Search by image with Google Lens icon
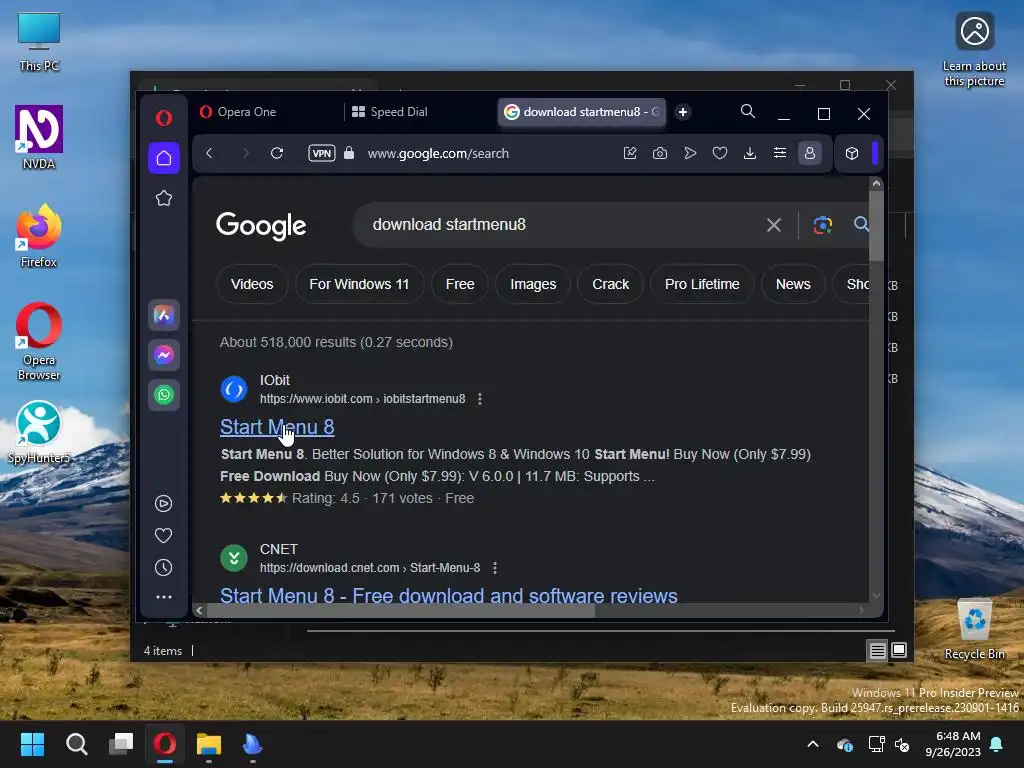Screen dimensions: 1024x768 [823, 225]
